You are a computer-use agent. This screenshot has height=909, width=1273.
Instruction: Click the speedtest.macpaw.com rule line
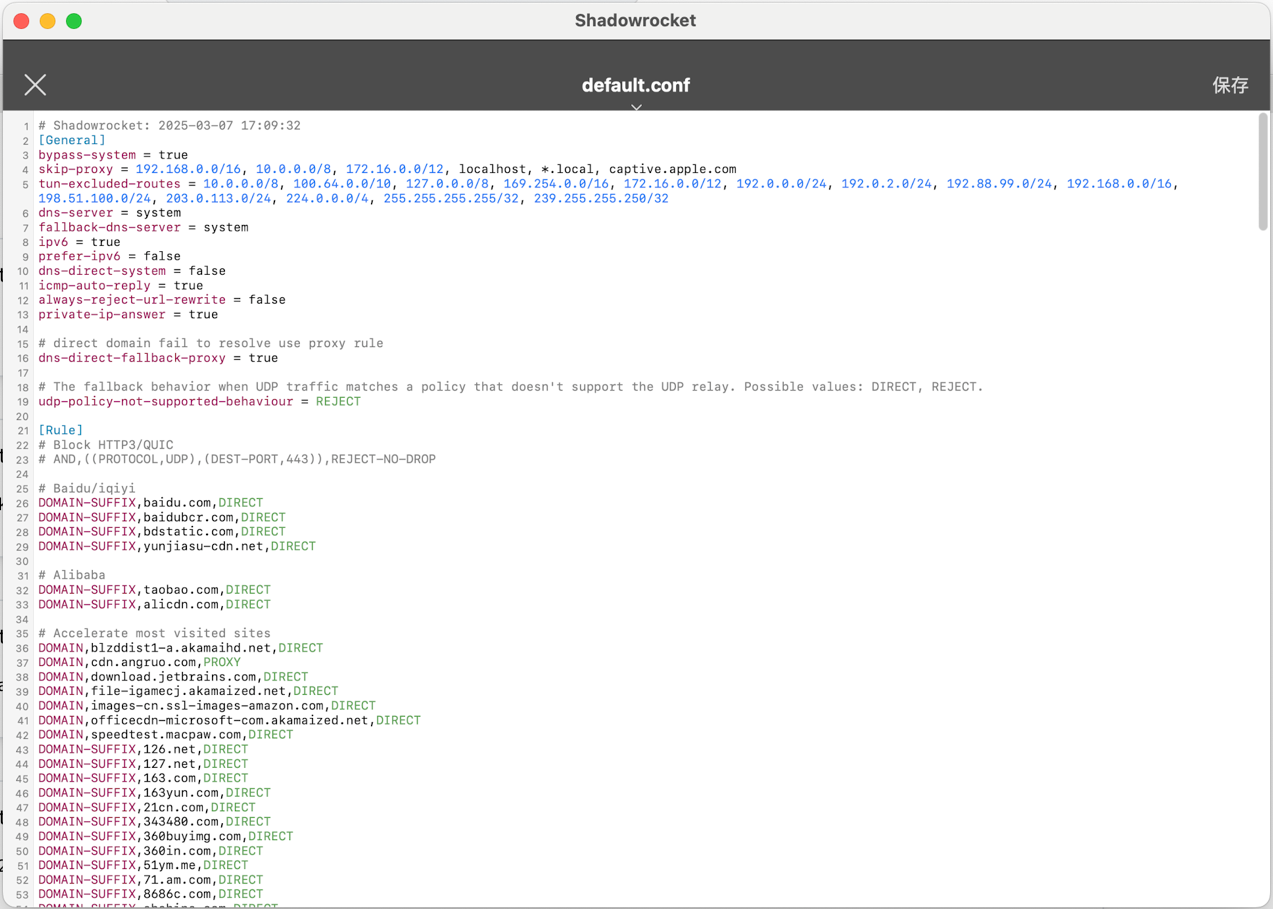(x=166, y=735)
